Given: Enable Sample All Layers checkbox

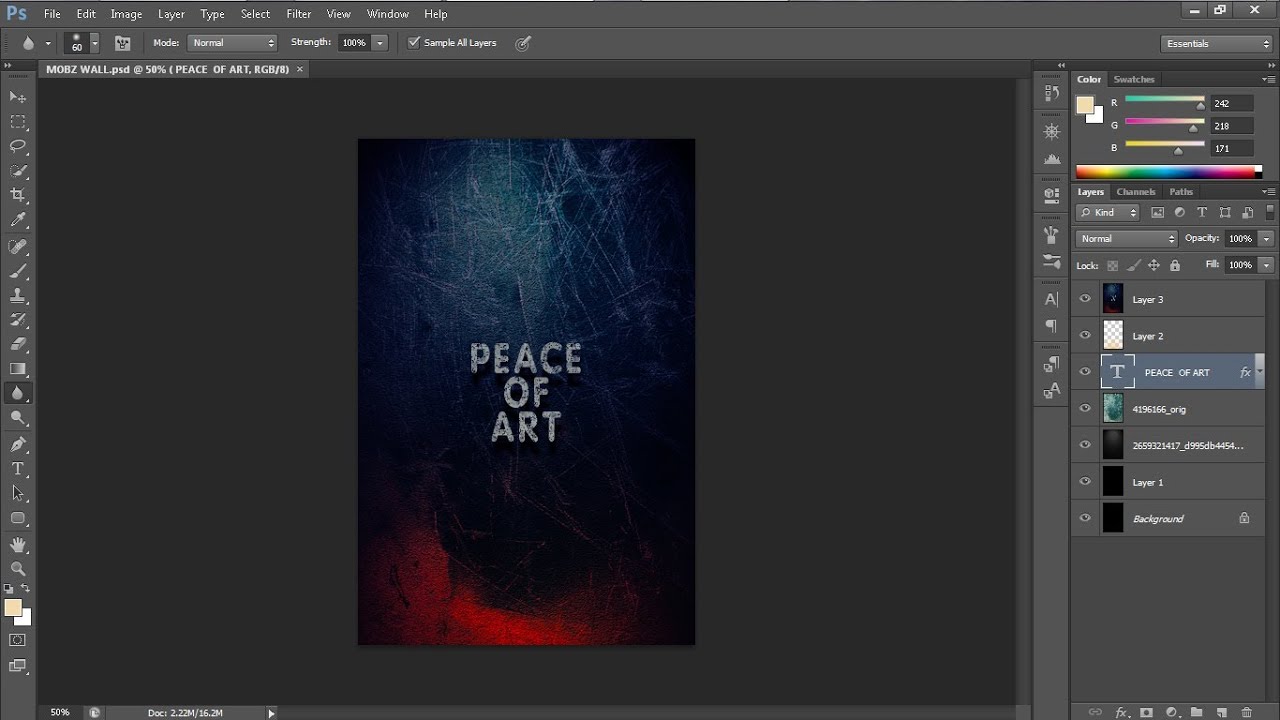Looking at the screenshot, I should pyautogui.click(x=414, y=43).
